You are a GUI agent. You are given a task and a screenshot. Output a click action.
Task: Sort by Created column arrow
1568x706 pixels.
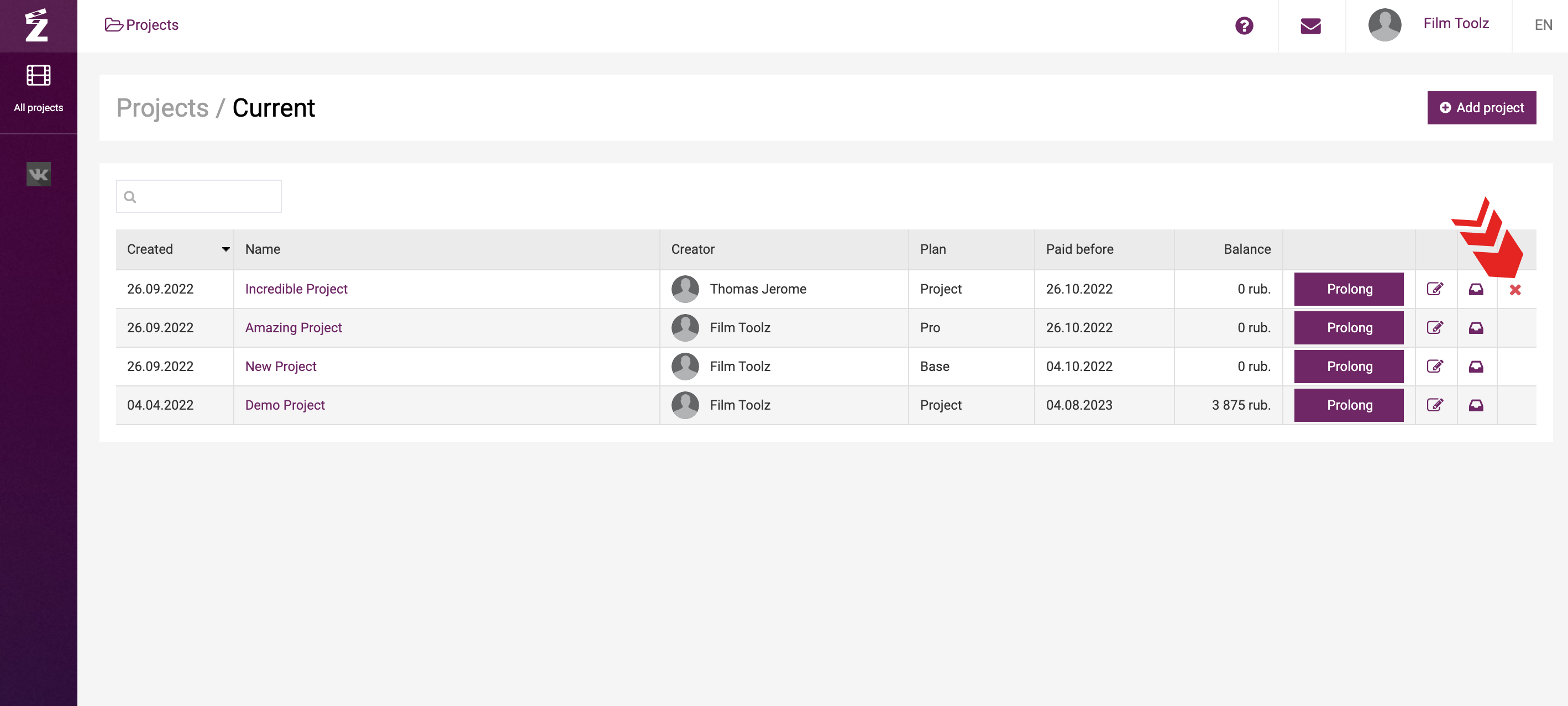click(226, 249)
